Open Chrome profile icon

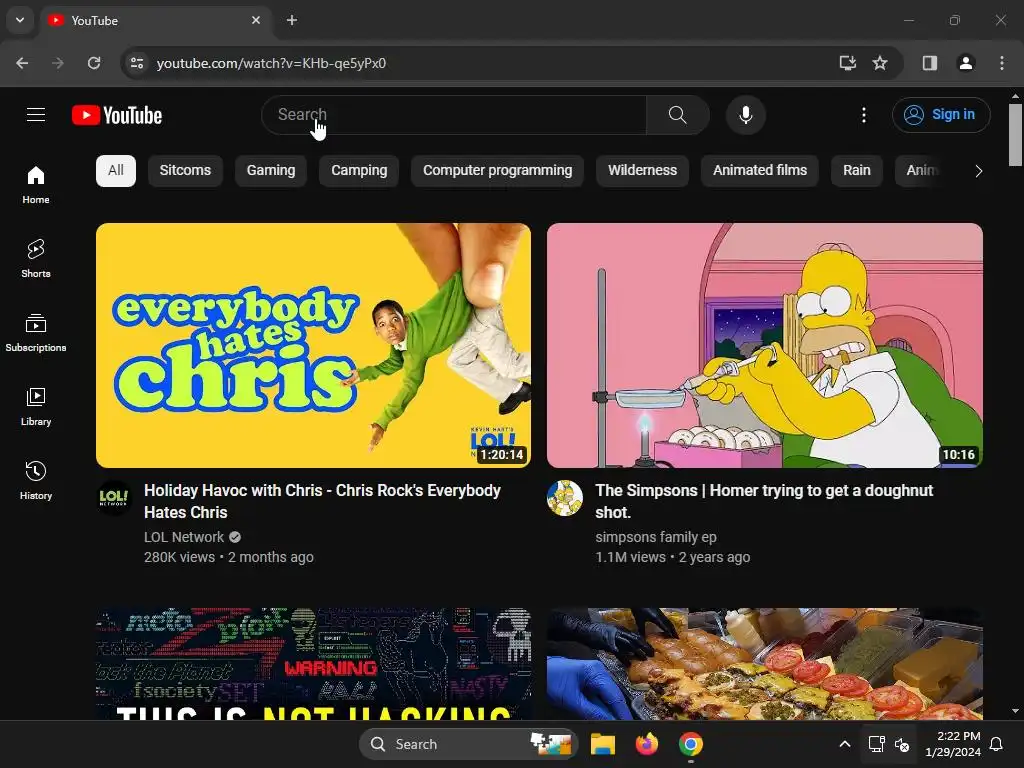click(966, 63)
